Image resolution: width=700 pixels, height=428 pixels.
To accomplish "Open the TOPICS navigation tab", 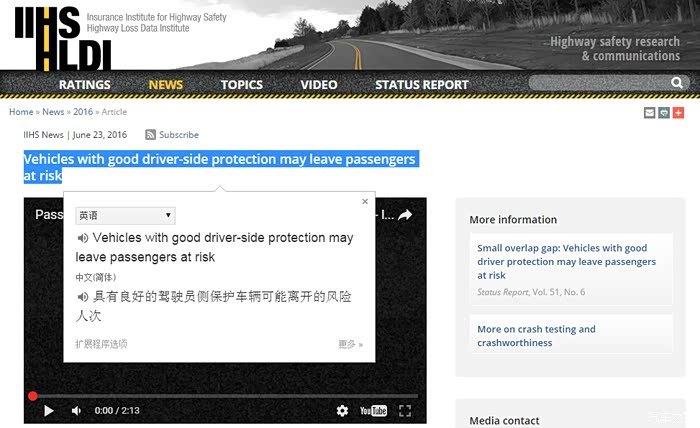I will click(242, 85).
